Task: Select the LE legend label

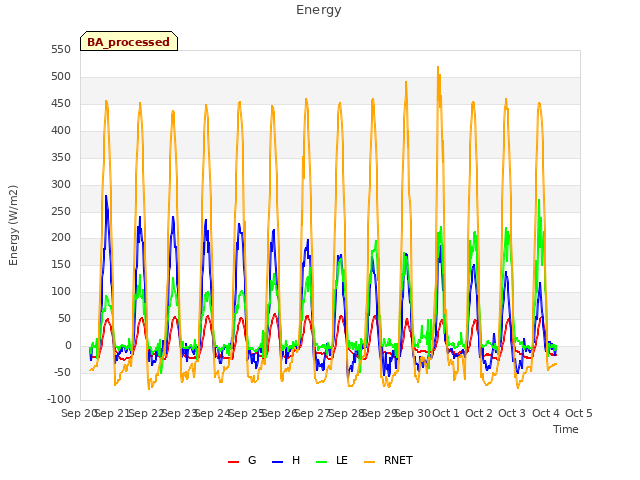Action: pos(342,460)
